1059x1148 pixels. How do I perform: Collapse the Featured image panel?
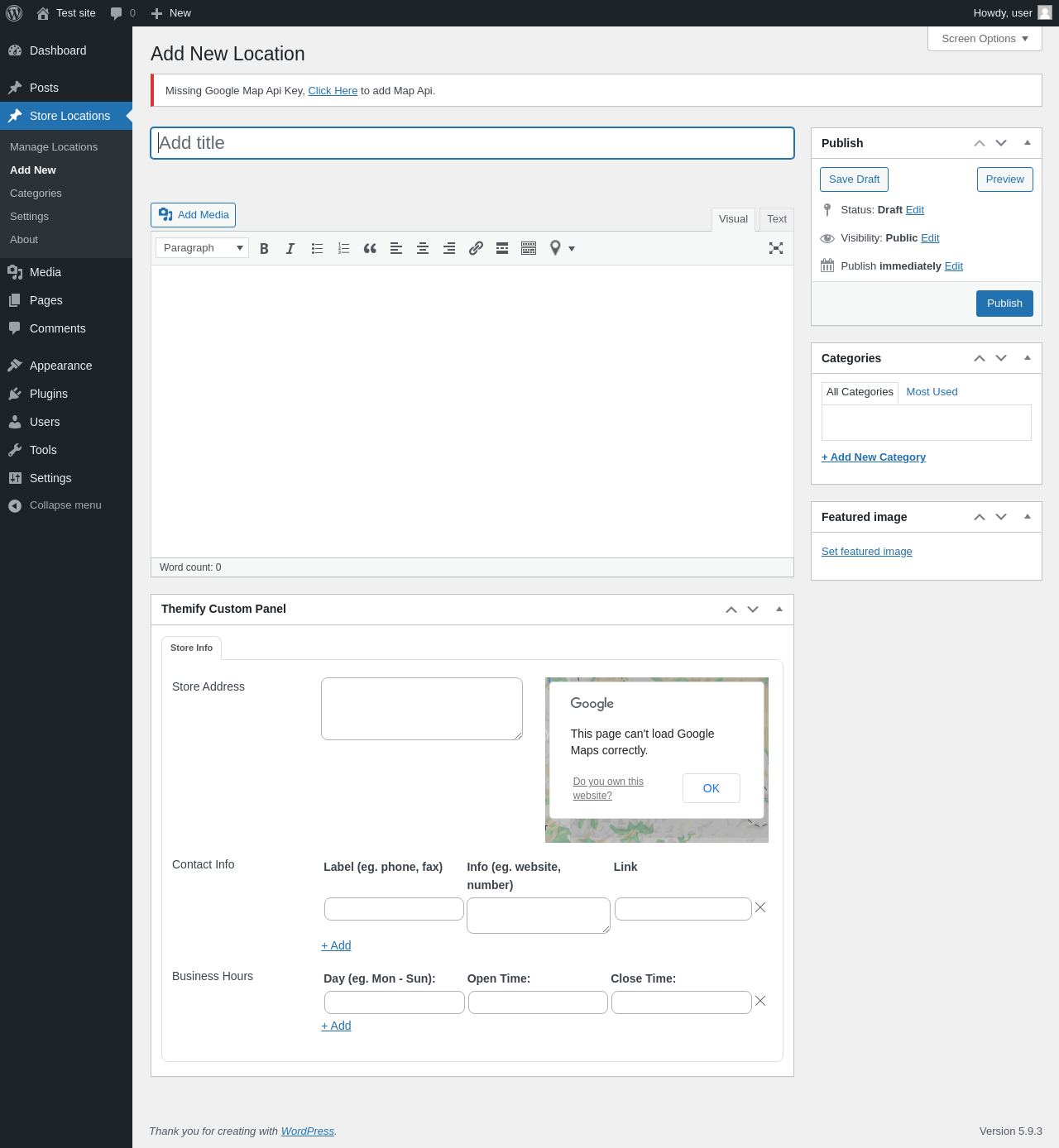(1028, 517)
